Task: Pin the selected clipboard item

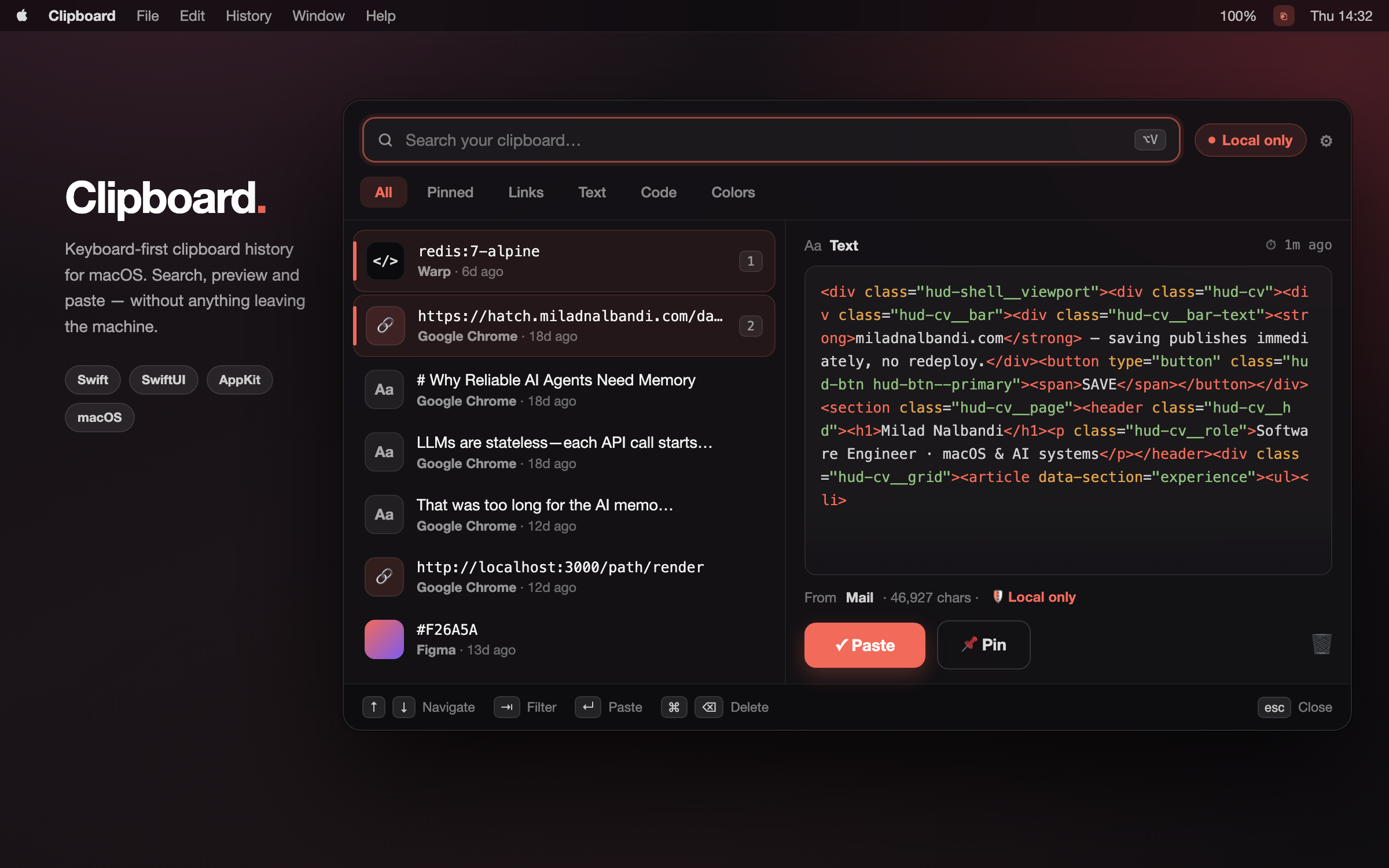Action: coord(984,645)
